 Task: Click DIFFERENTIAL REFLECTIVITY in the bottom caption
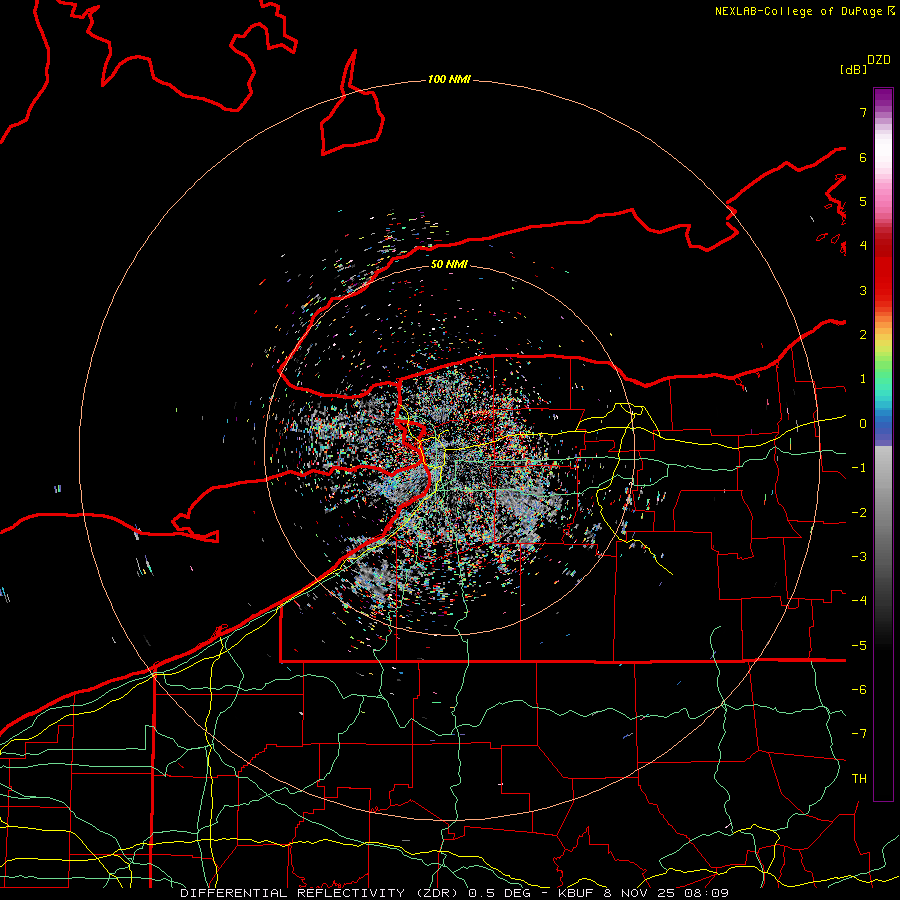[293, 893]
